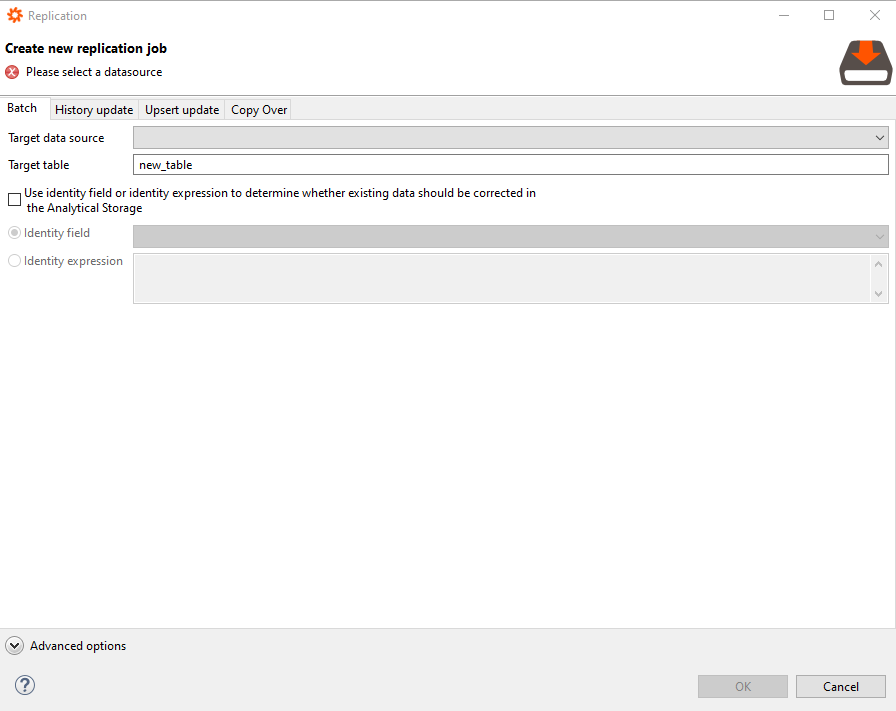
Task: Click inside the Identity expression text area
Action: tap(500, 278)
